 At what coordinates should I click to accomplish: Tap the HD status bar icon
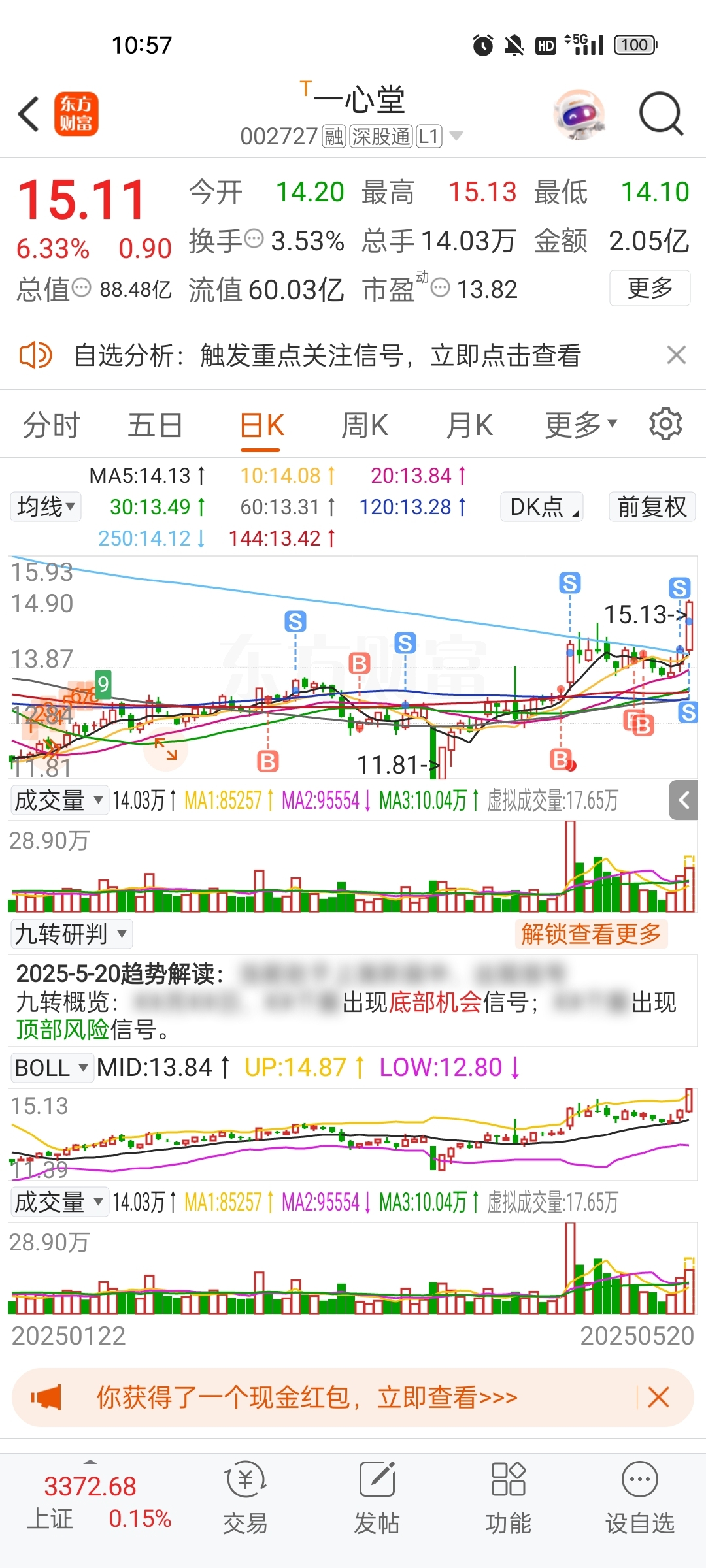click(546, 45)
